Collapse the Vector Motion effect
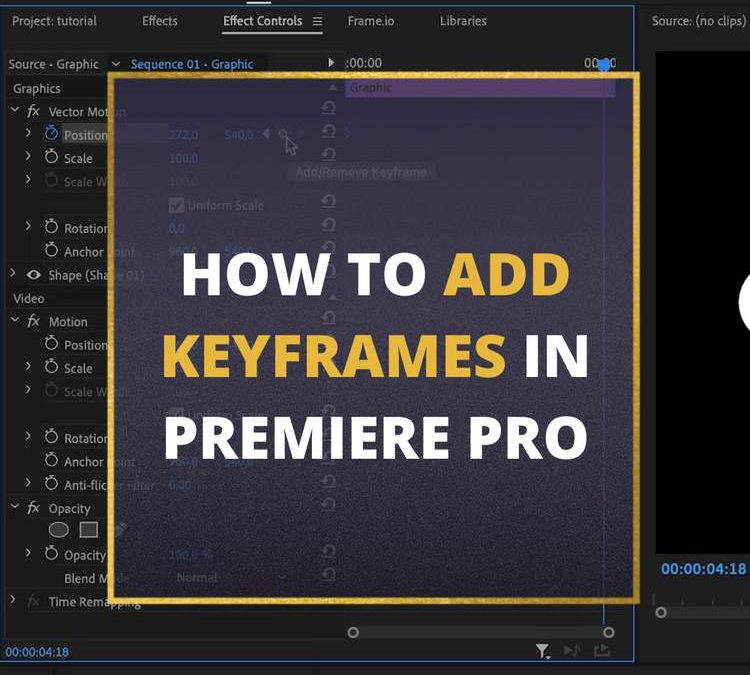Viewport: 750px width, 675px height. click(15, 111)
